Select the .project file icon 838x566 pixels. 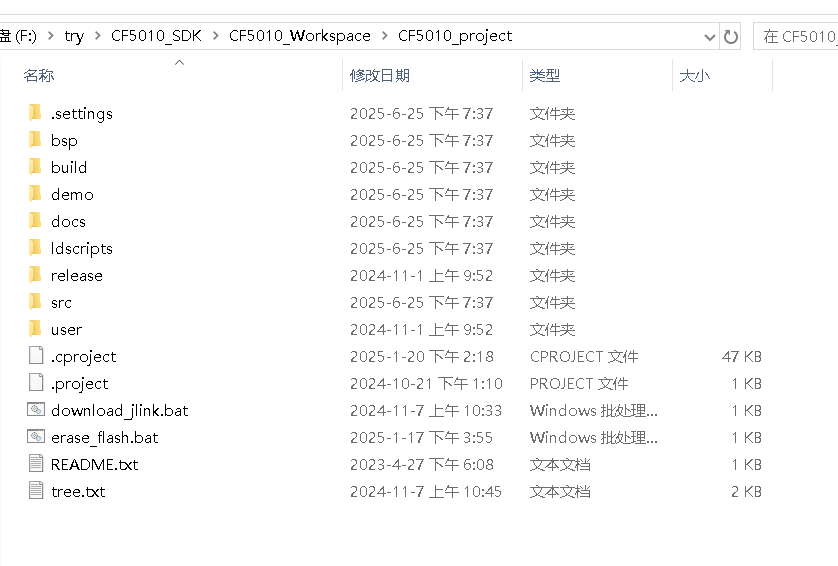(x=36, y=383)
